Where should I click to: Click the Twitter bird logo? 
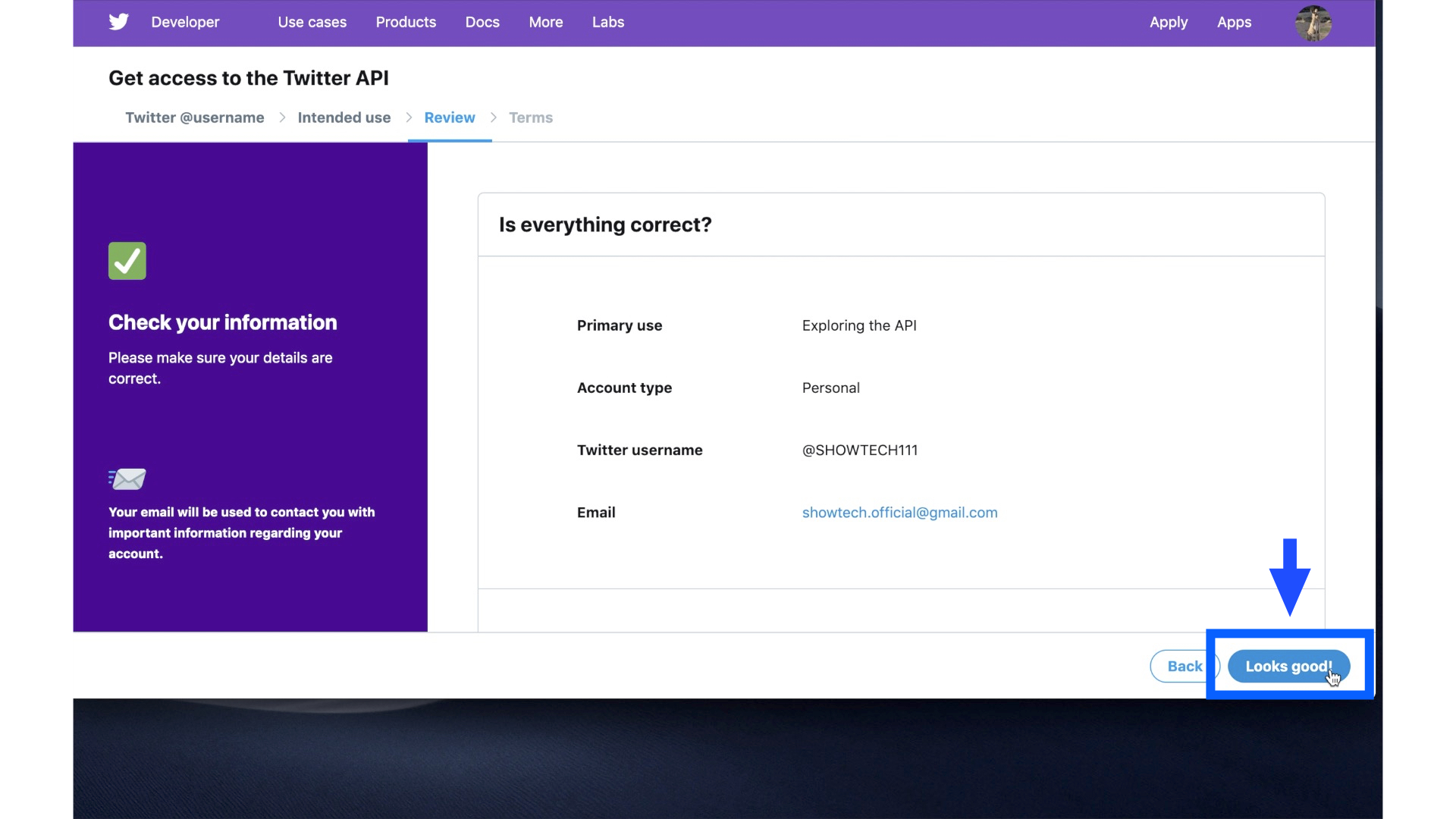tap(118, 22)
